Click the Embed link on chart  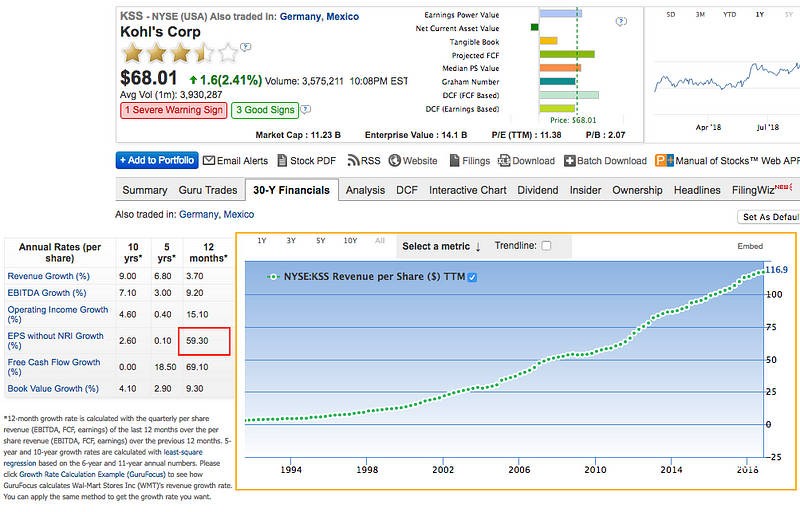point(749,246)
